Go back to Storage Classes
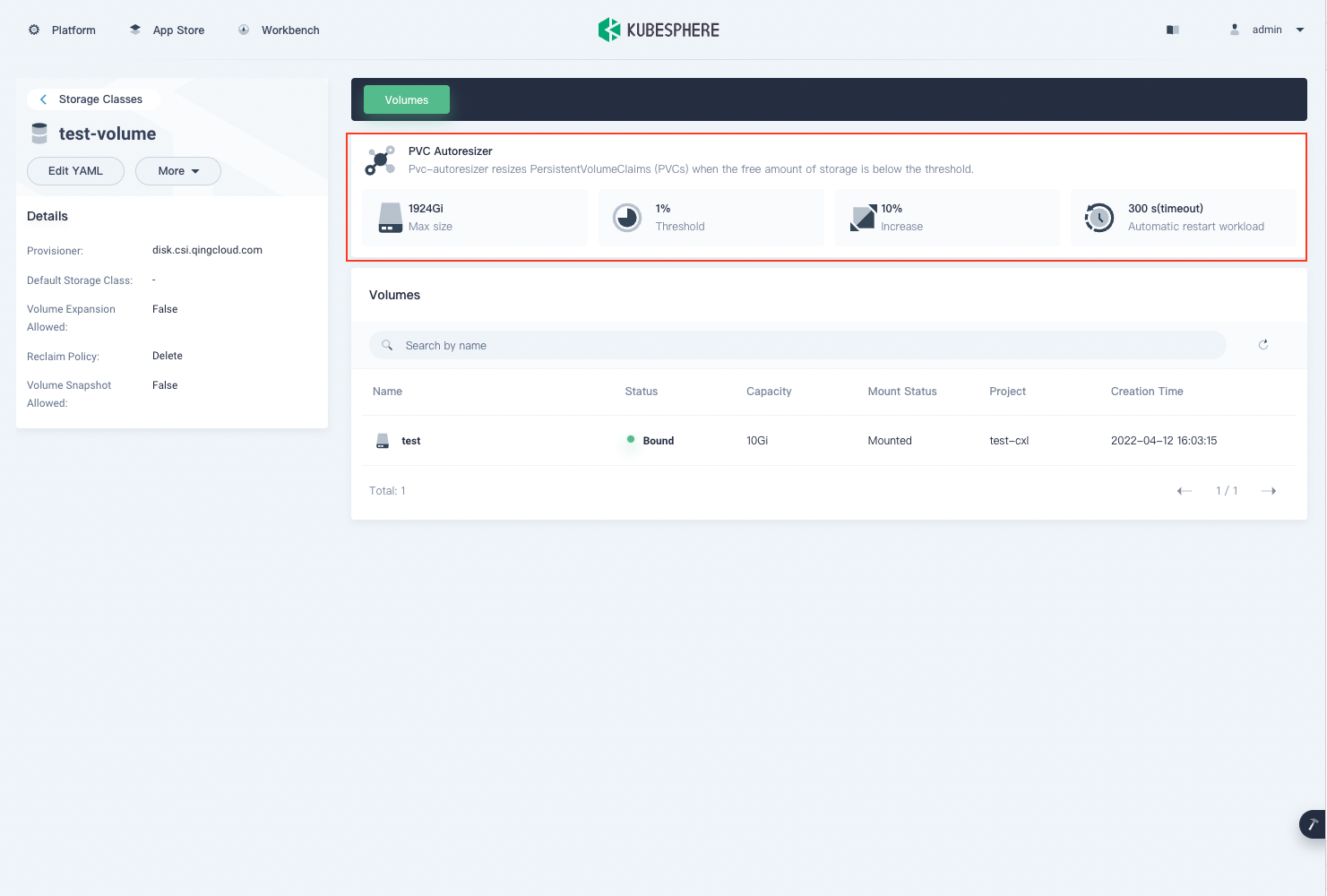Viewport: 1327px width, 896px height. point(92,99)
